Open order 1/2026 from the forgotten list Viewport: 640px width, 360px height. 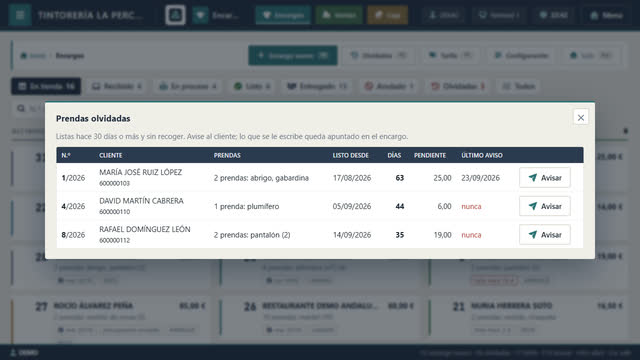coord(73,178)
